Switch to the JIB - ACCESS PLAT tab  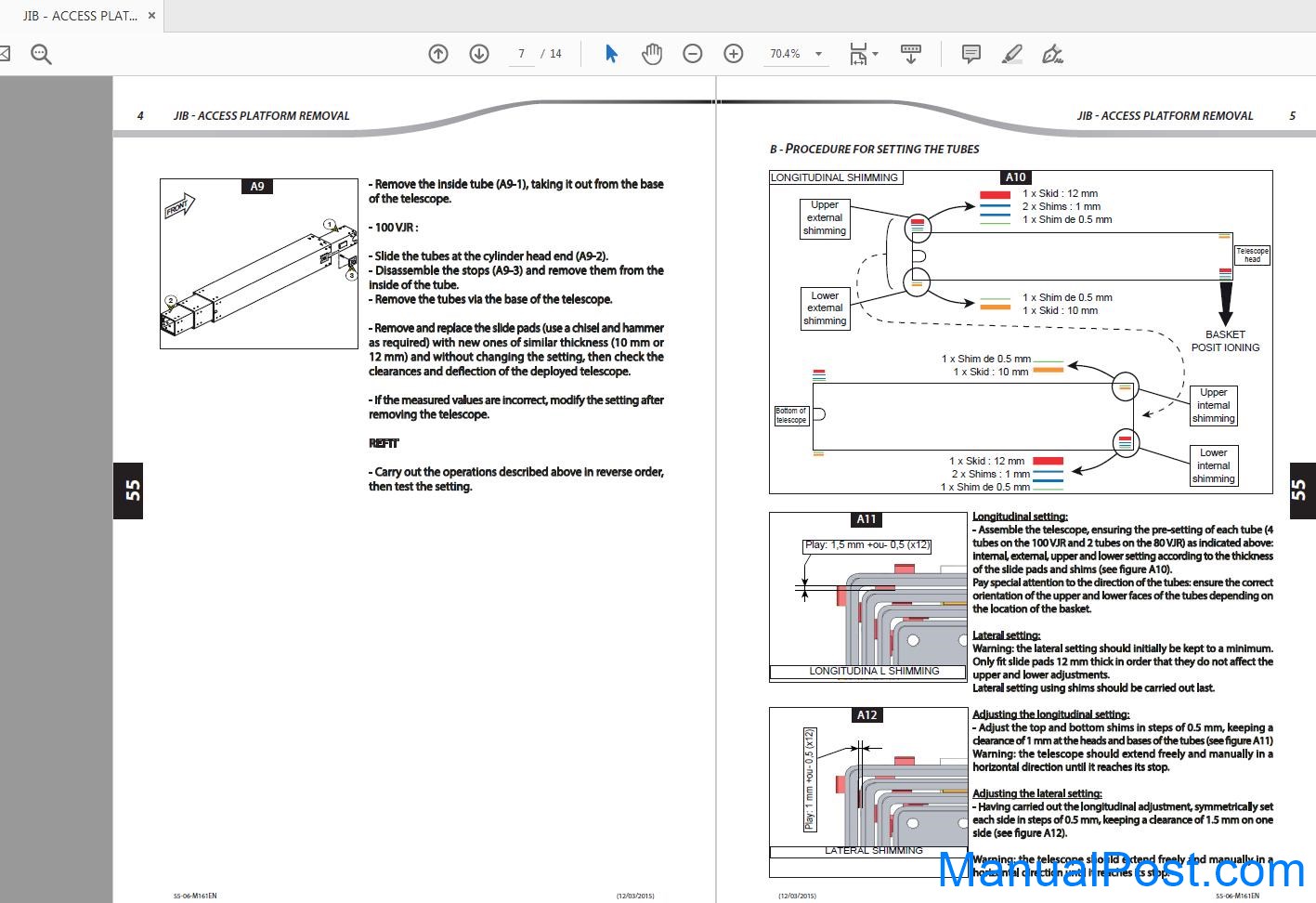coord(81,16)
